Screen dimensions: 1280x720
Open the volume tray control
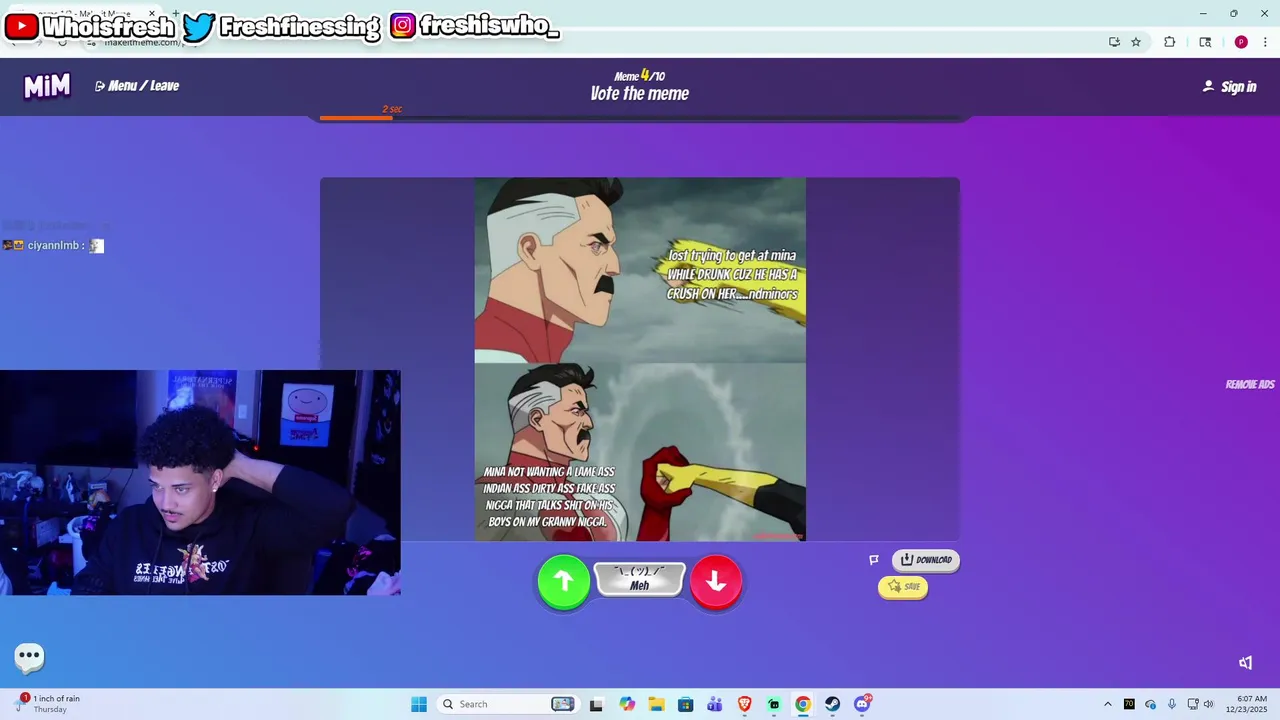1208,704
